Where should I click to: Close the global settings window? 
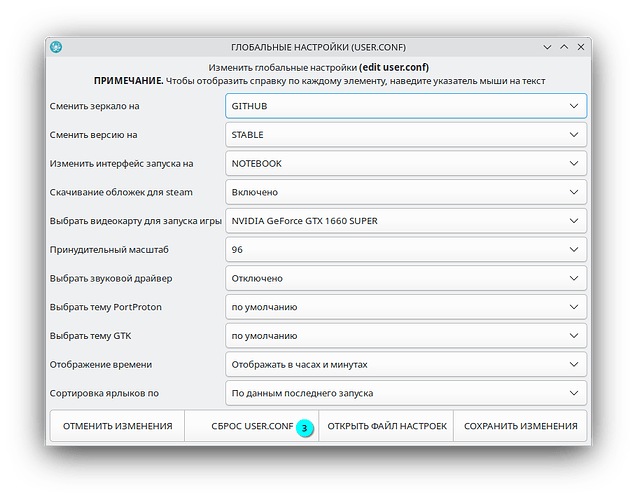[582, 47]
